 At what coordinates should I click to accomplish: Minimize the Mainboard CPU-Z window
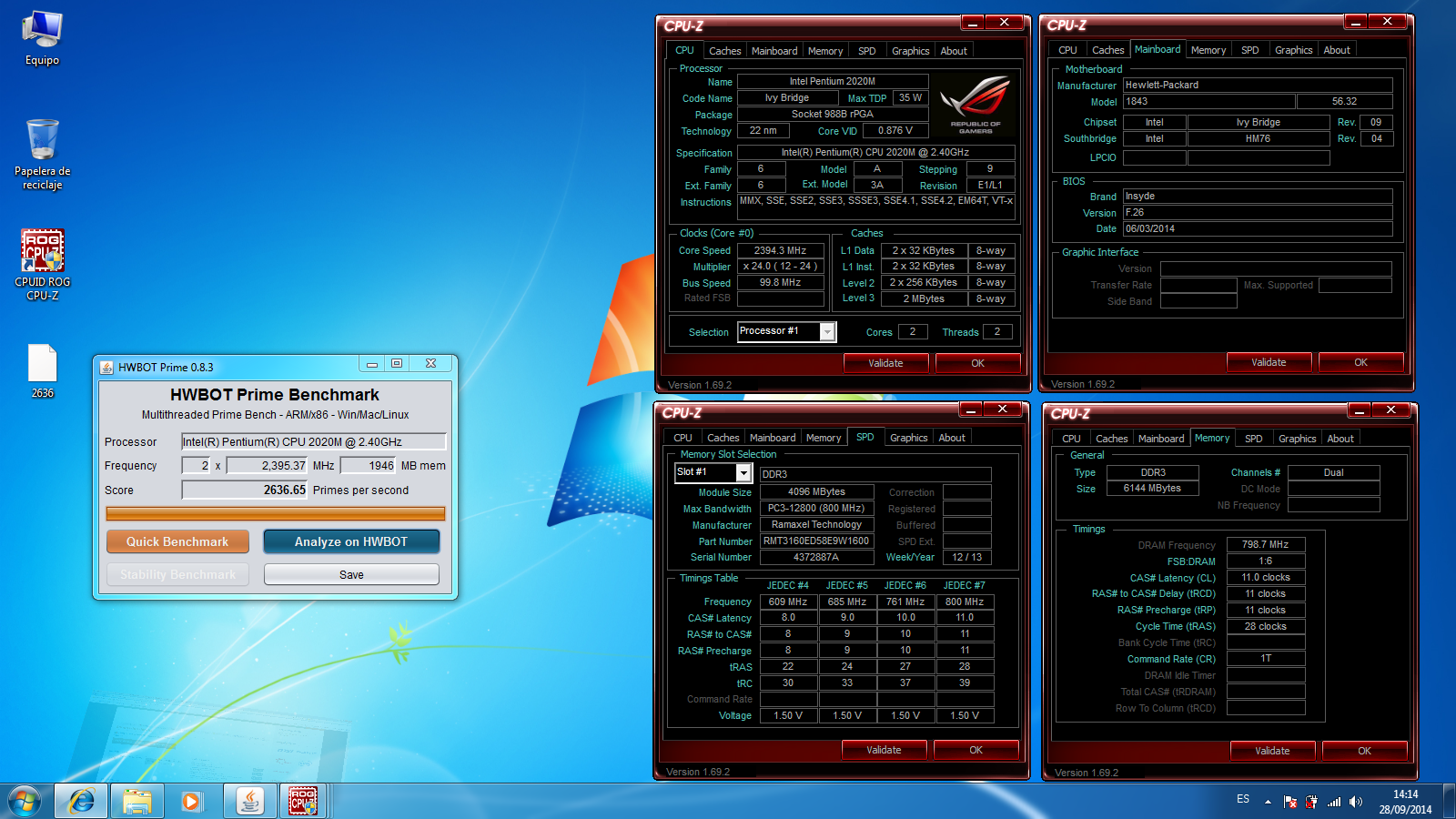tap(1356, 22)
